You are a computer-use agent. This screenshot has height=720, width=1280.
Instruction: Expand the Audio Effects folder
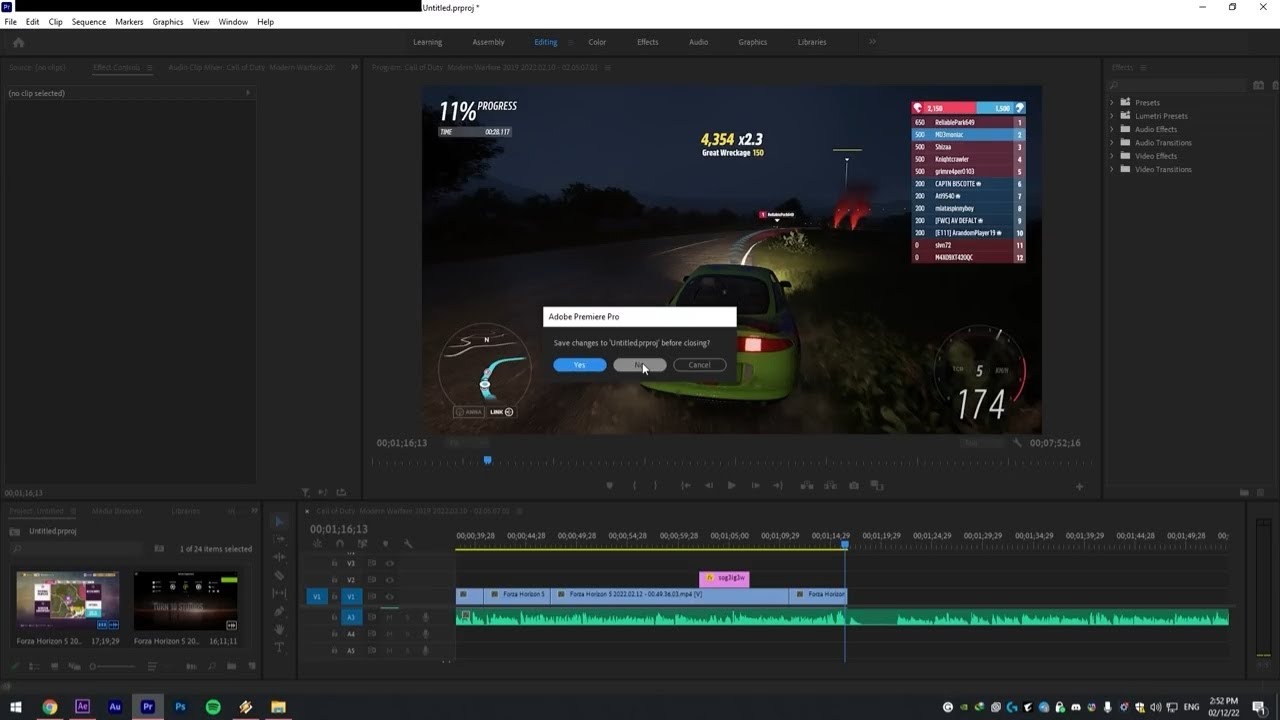[1112, 129]
